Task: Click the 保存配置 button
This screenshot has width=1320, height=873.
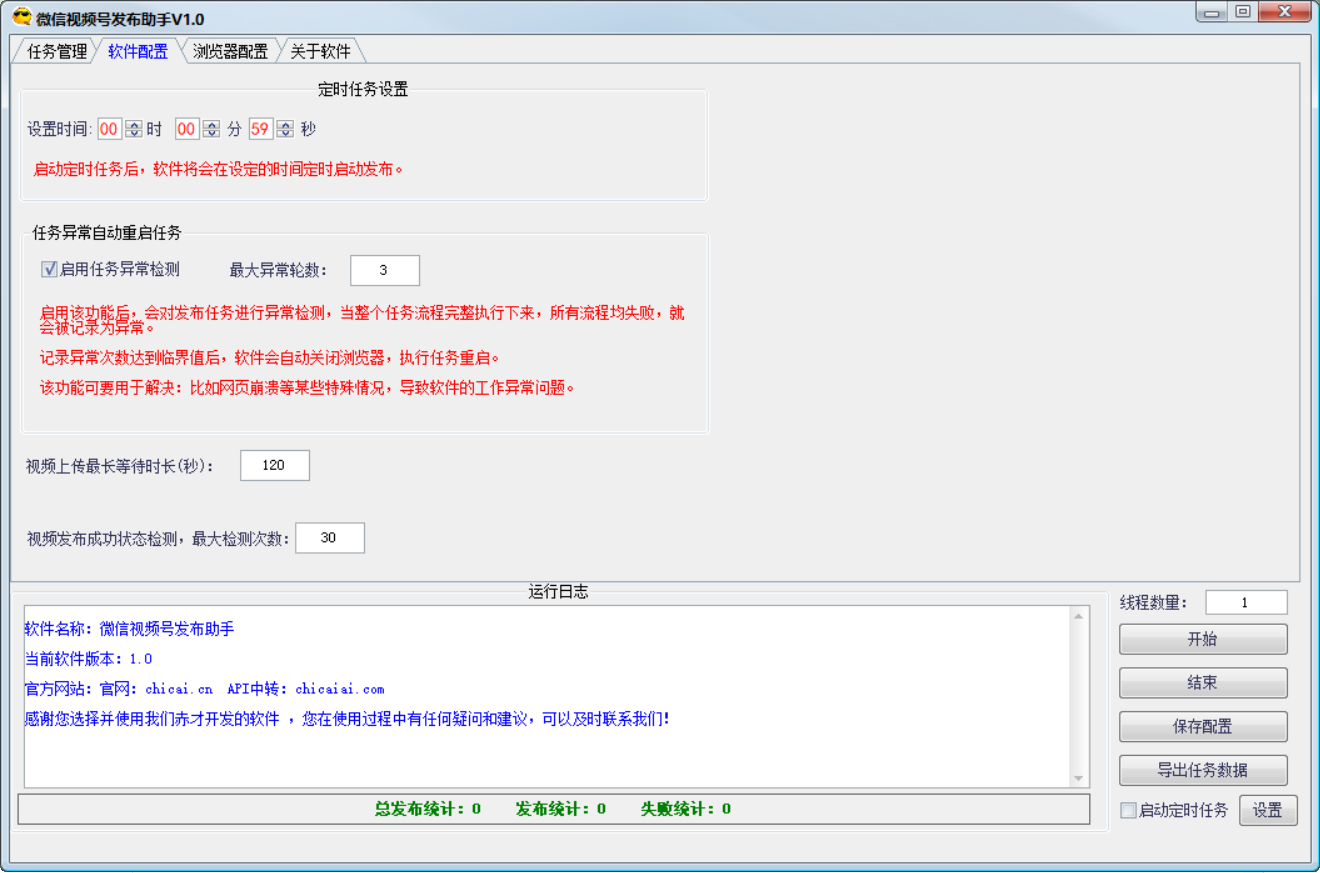Action: point(1203,727)
